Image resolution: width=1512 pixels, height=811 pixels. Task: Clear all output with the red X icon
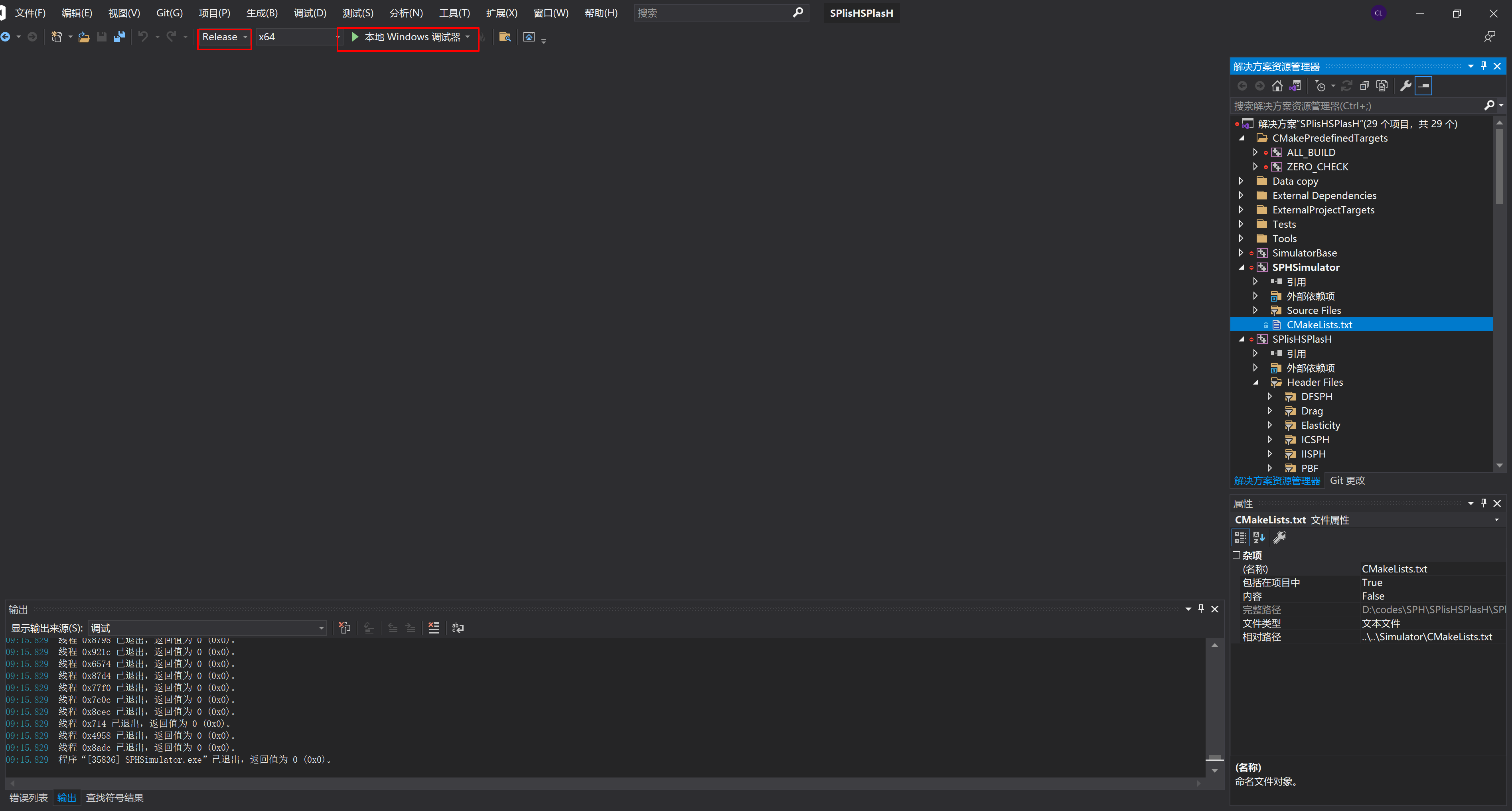(x=433, y=628)
